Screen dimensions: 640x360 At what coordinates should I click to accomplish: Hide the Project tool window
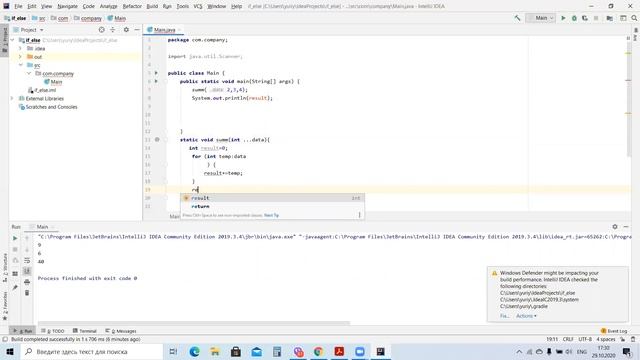pos(137,30)
